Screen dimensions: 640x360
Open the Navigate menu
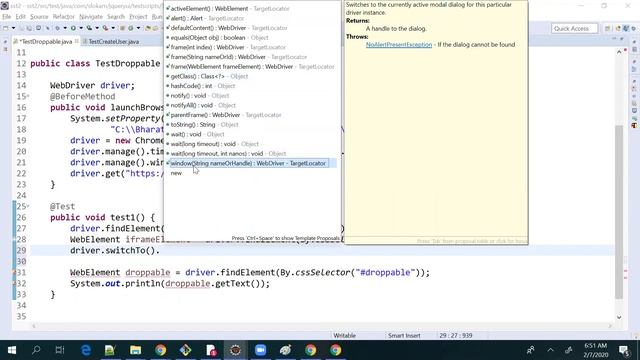91,17
